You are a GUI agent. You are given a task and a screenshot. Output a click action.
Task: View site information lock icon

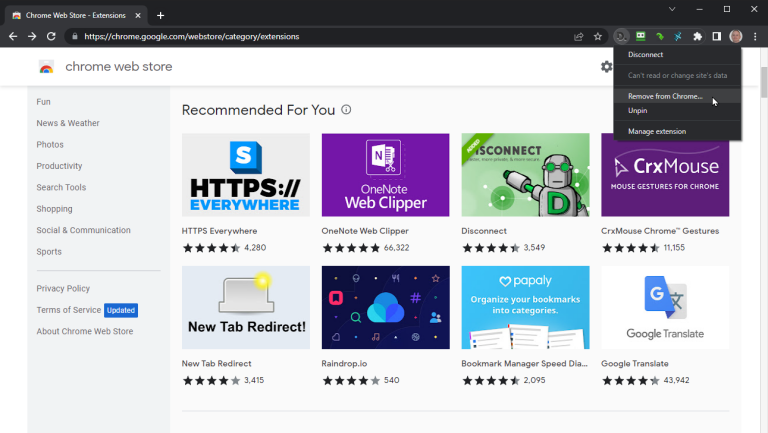click(x=75, y=36)
